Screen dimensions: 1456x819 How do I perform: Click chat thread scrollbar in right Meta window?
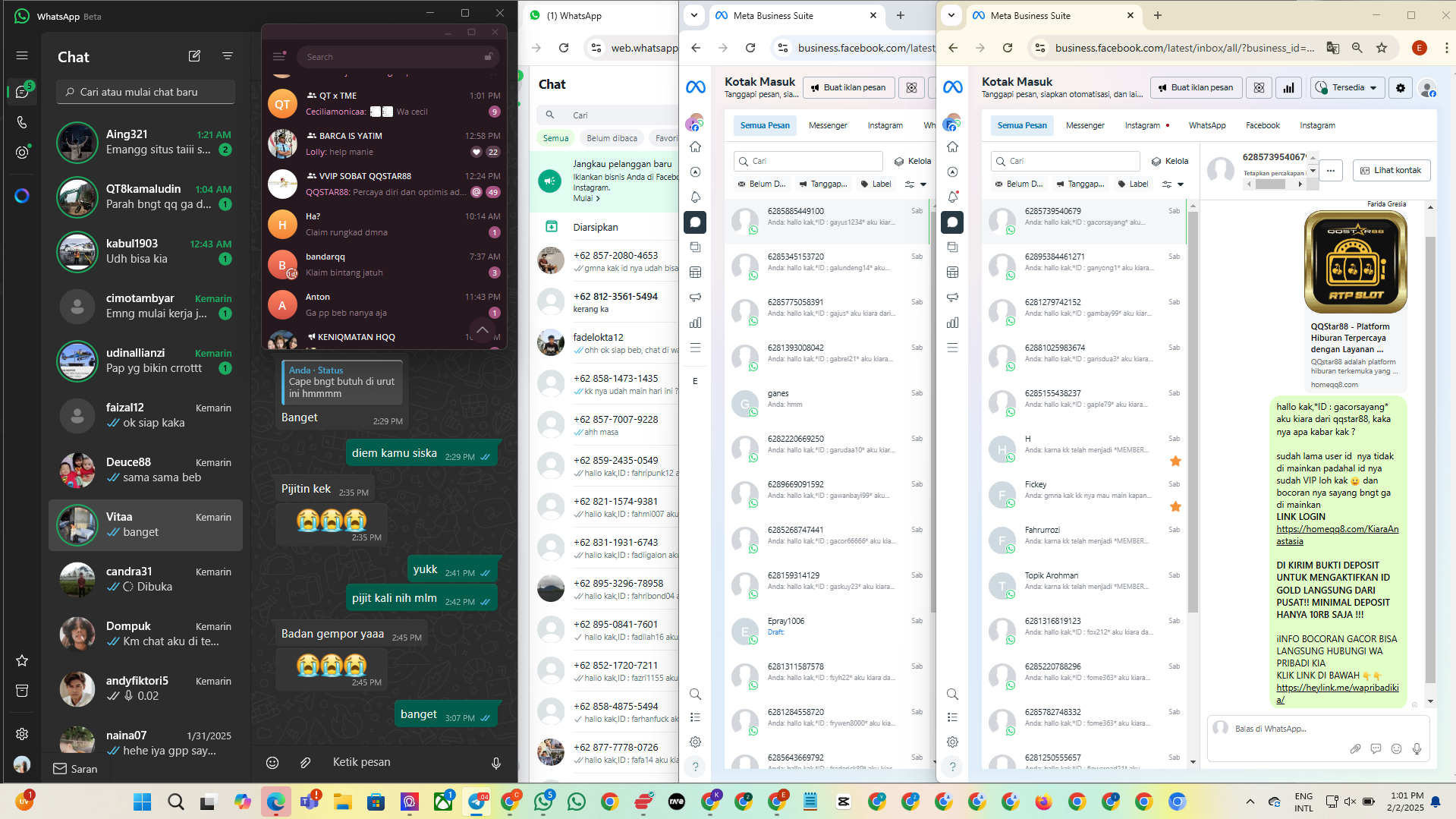point(1430,459)
